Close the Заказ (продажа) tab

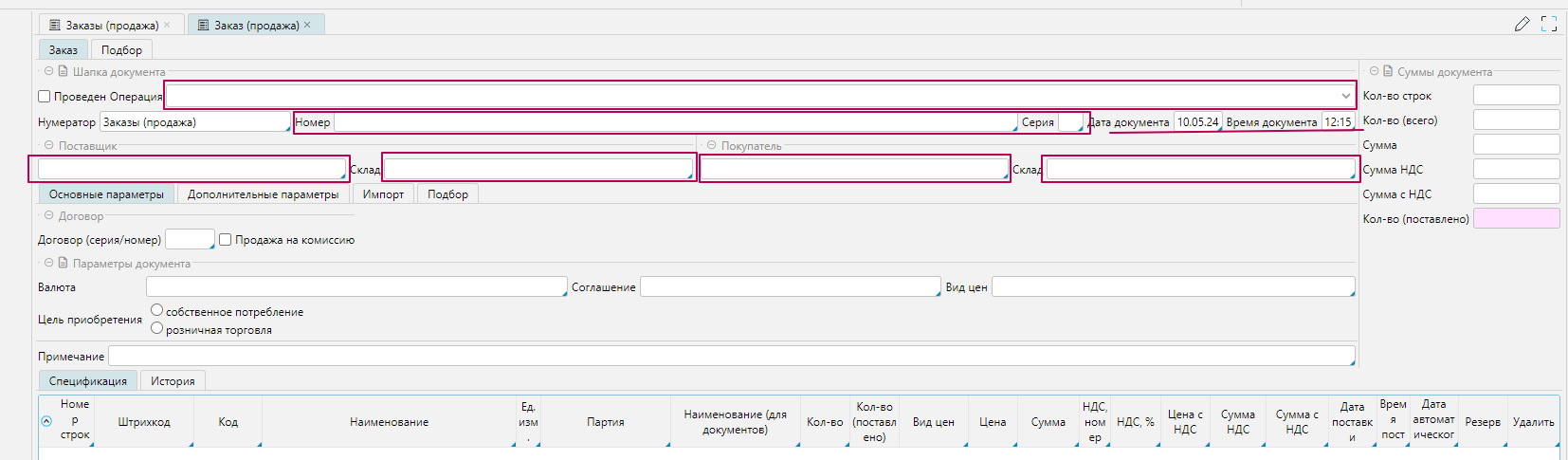click(307, 25)
